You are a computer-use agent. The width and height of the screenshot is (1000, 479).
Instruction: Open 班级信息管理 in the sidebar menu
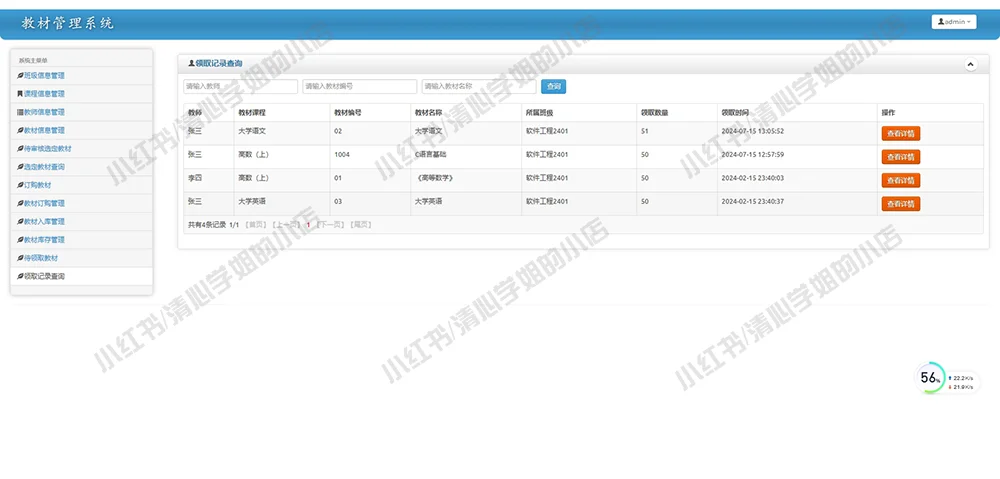(82, 75)
